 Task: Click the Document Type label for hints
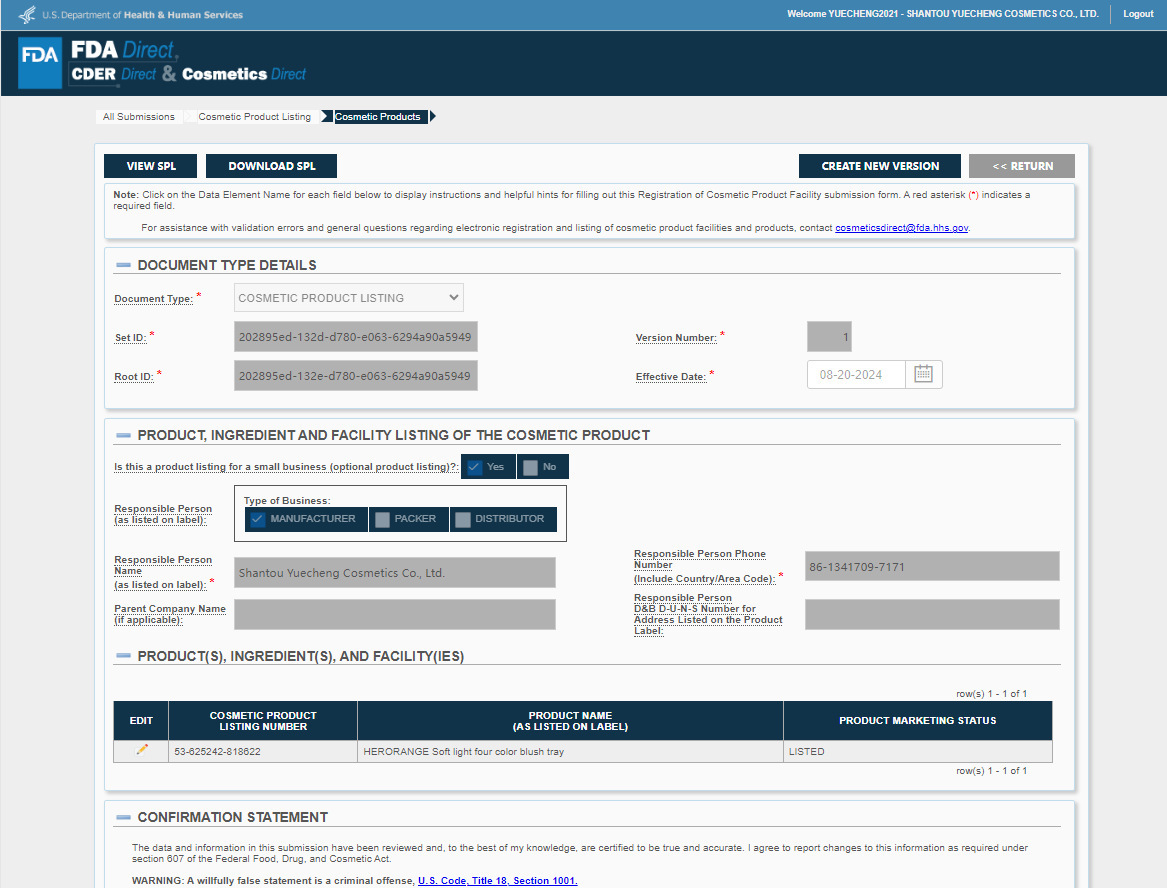(x=153, y=298)
